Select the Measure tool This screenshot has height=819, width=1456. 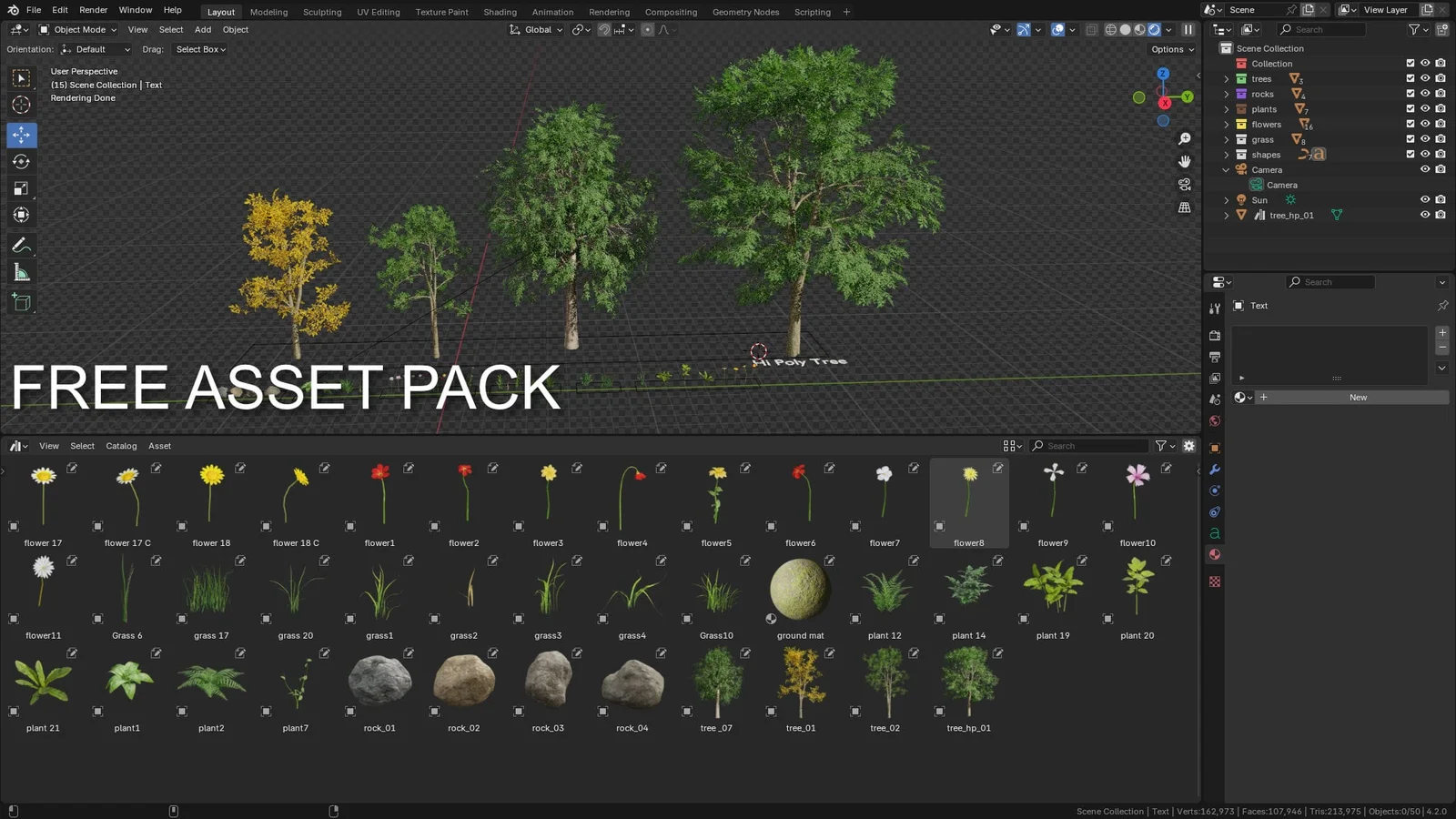coord(21,271)
